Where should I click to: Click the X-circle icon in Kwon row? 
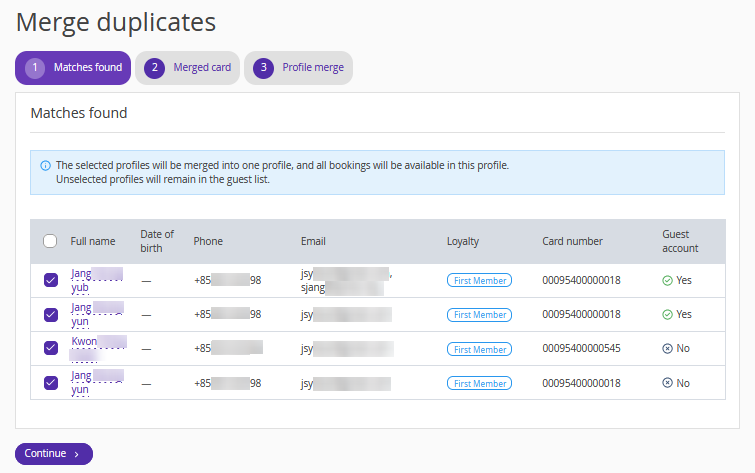[x=667, y=349]
